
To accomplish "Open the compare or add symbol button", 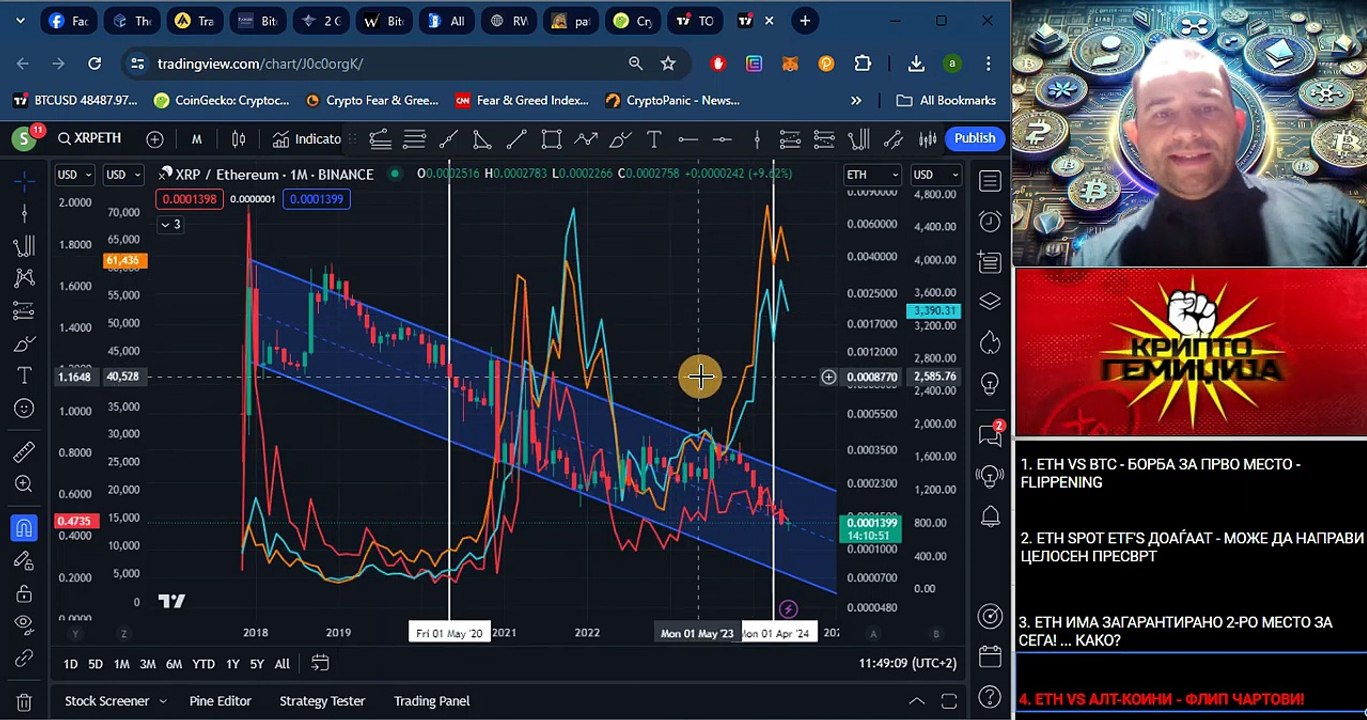I will coord(155,139).
